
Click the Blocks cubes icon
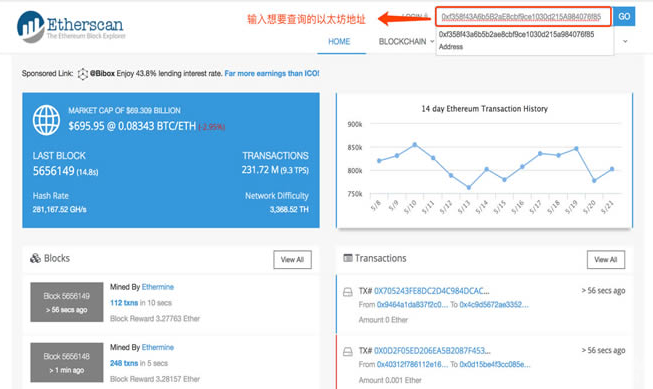click(35, 259)
